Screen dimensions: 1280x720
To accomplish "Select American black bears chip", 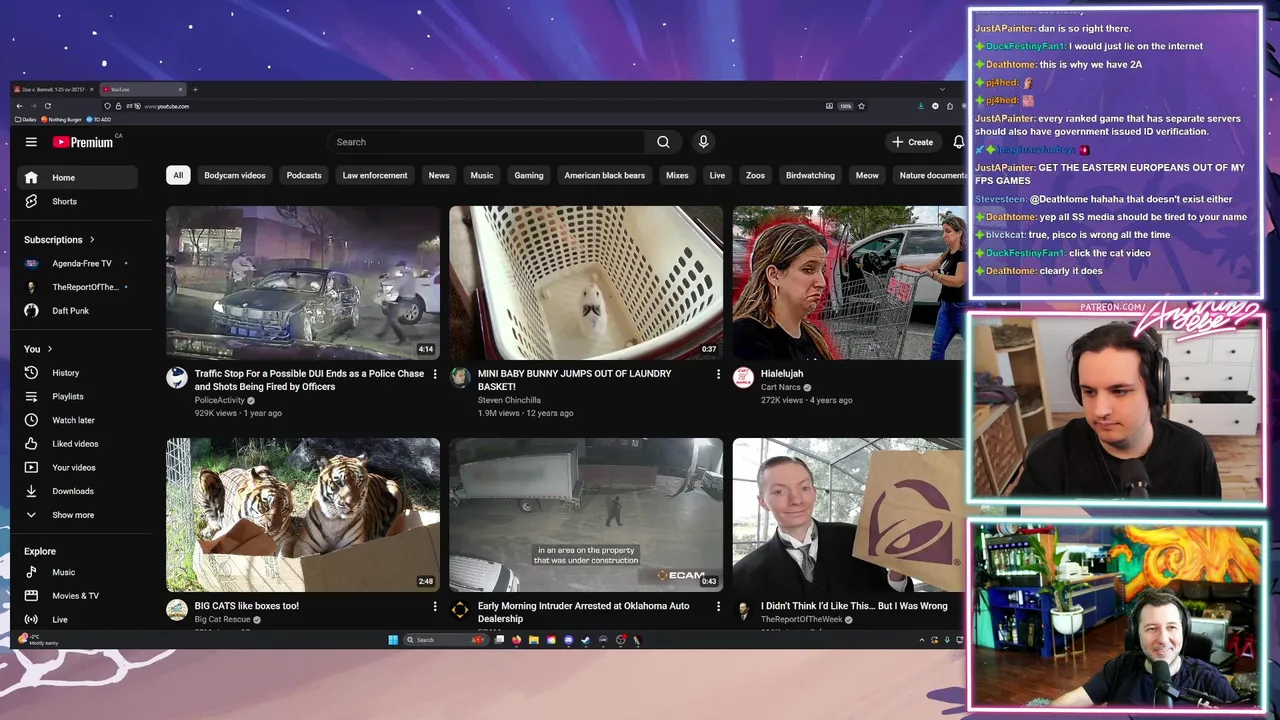I will [605, 175].
